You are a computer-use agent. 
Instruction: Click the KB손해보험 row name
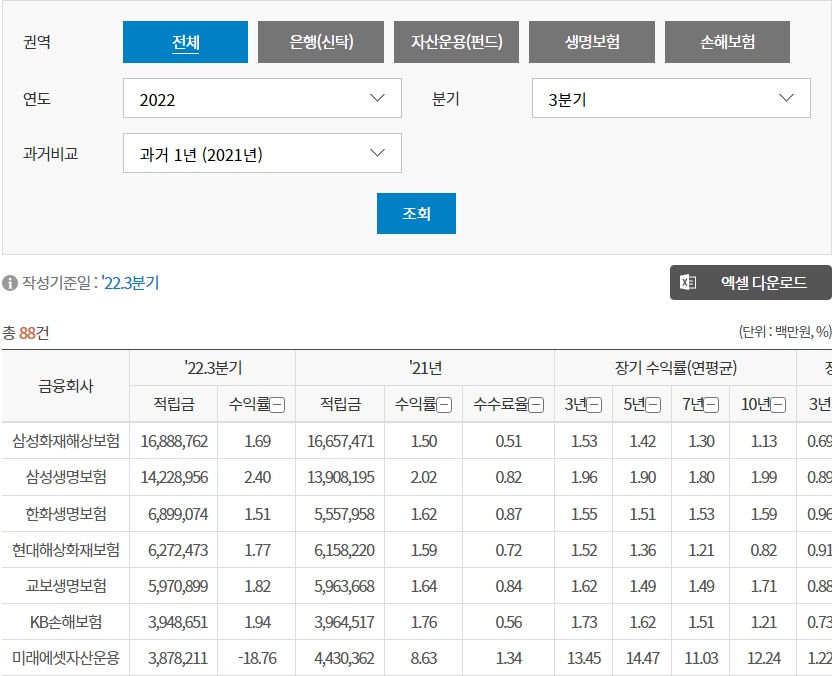[x=66, y=622]
